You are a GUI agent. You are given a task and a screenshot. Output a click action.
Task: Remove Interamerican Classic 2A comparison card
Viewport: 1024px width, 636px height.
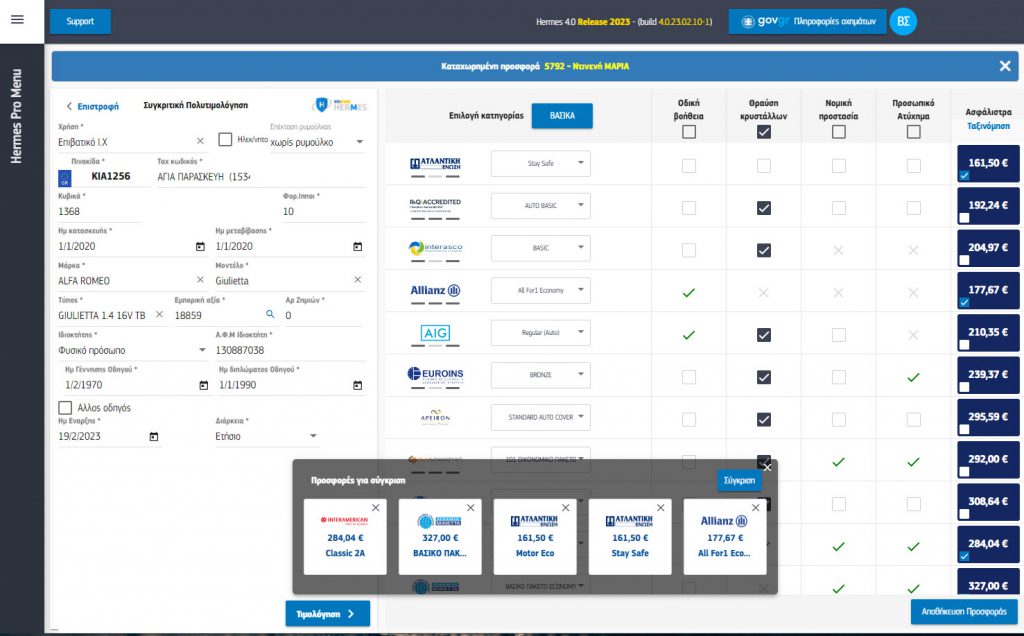click(376, 507)
